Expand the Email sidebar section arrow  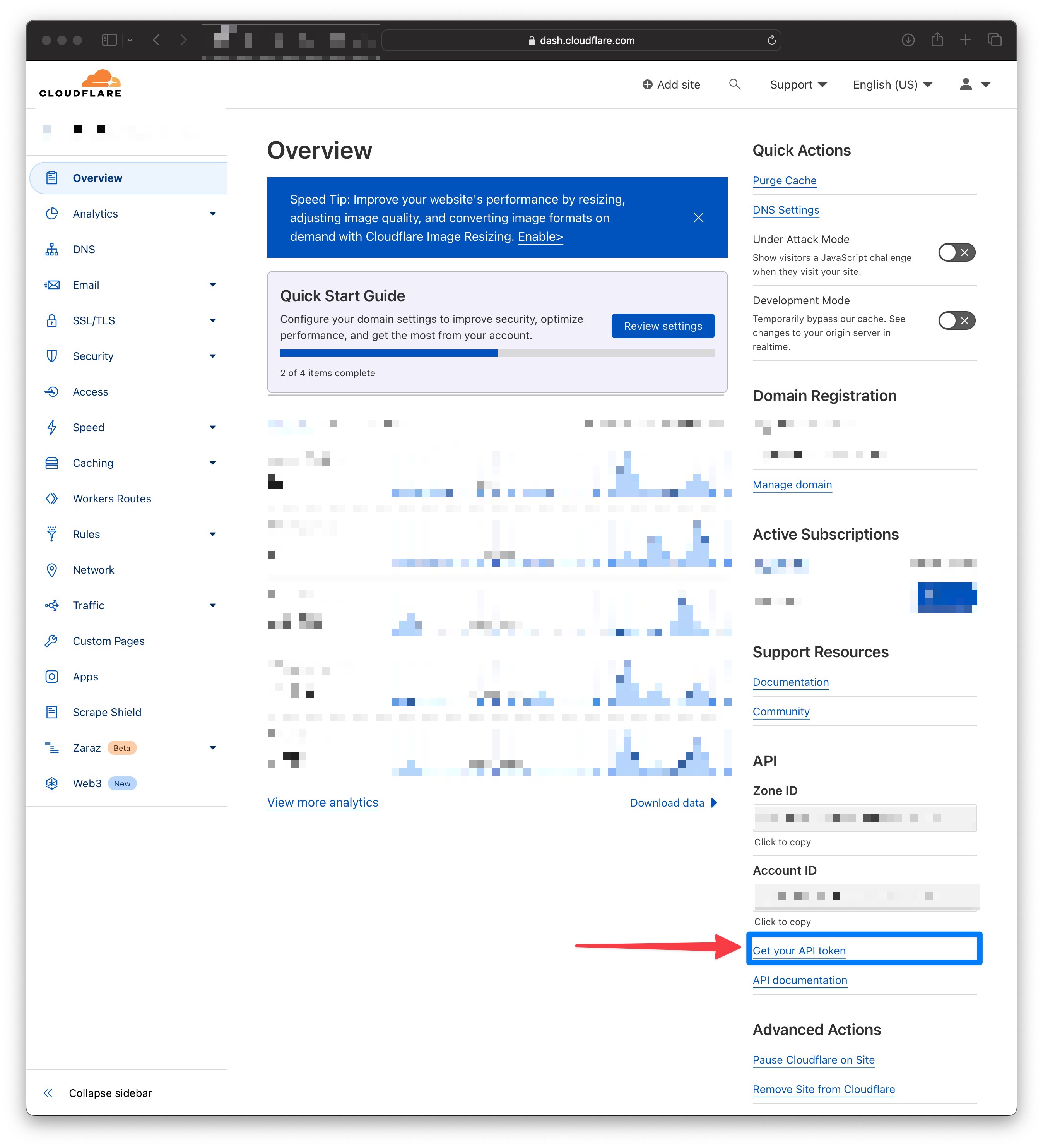212,285
